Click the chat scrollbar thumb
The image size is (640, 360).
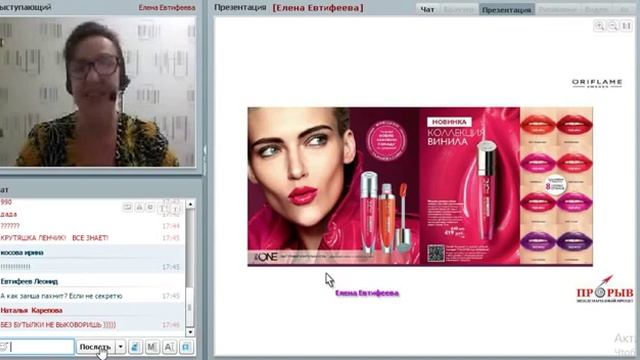189,306
